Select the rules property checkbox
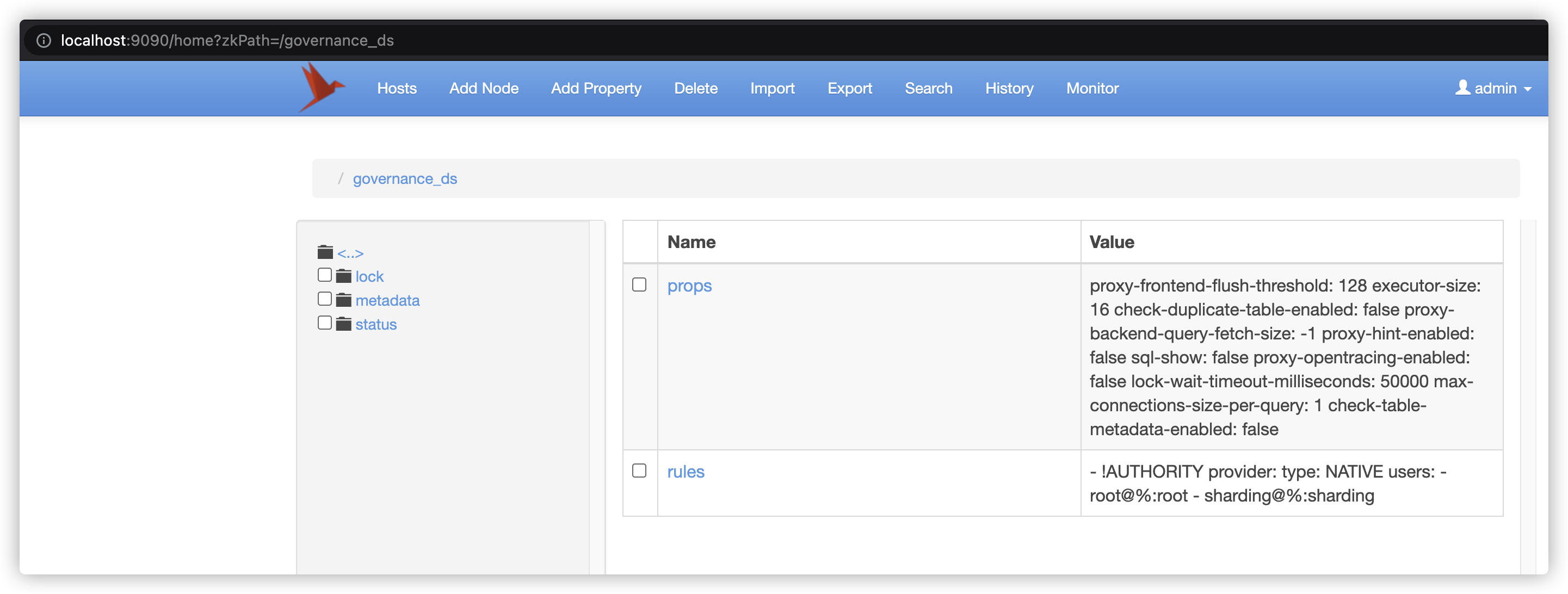Viewport: 1568px width, 594px height. click(x=639, y=471)
